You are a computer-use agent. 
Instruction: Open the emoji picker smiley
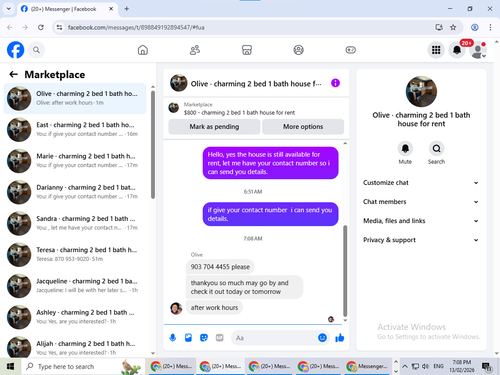(x=322, y=338)
